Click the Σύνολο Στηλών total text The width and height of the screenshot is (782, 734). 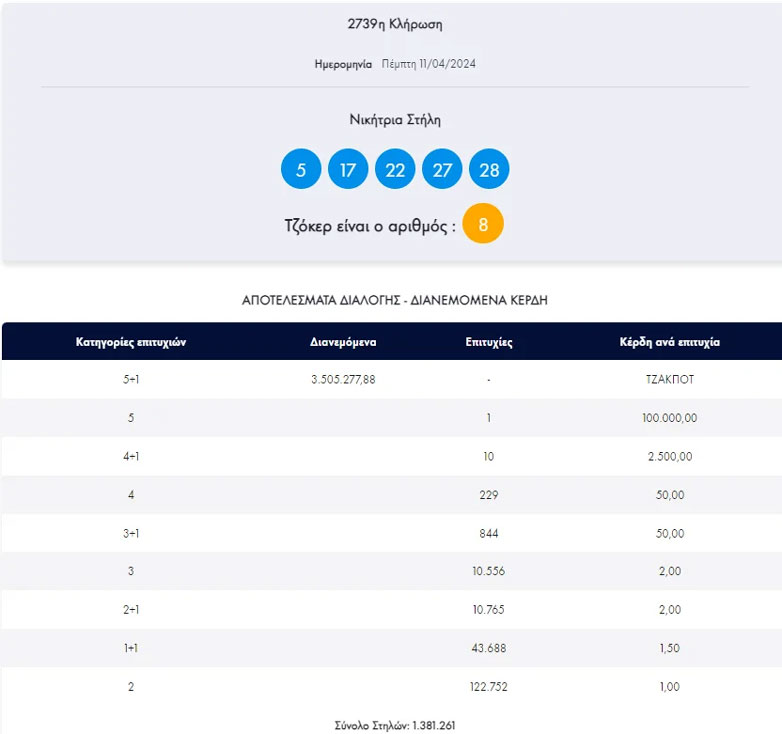[x=395, y=725]
